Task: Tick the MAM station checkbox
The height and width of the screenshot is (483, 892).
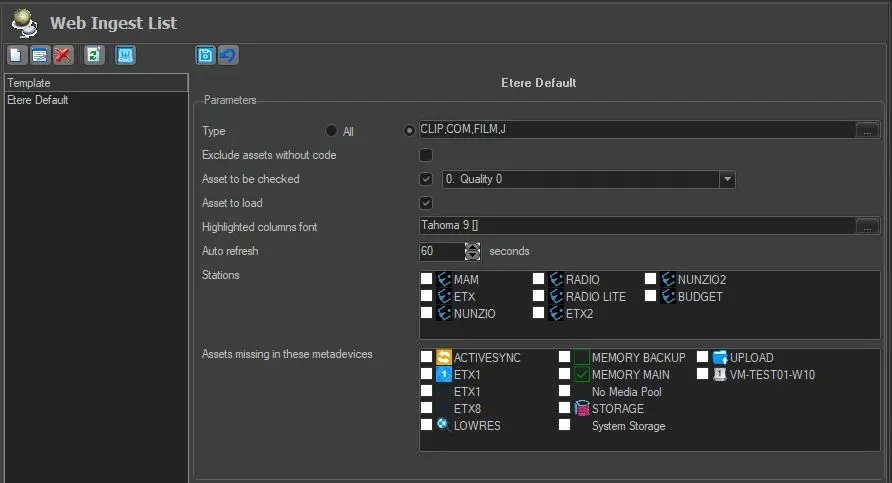Action: [427, 279]
